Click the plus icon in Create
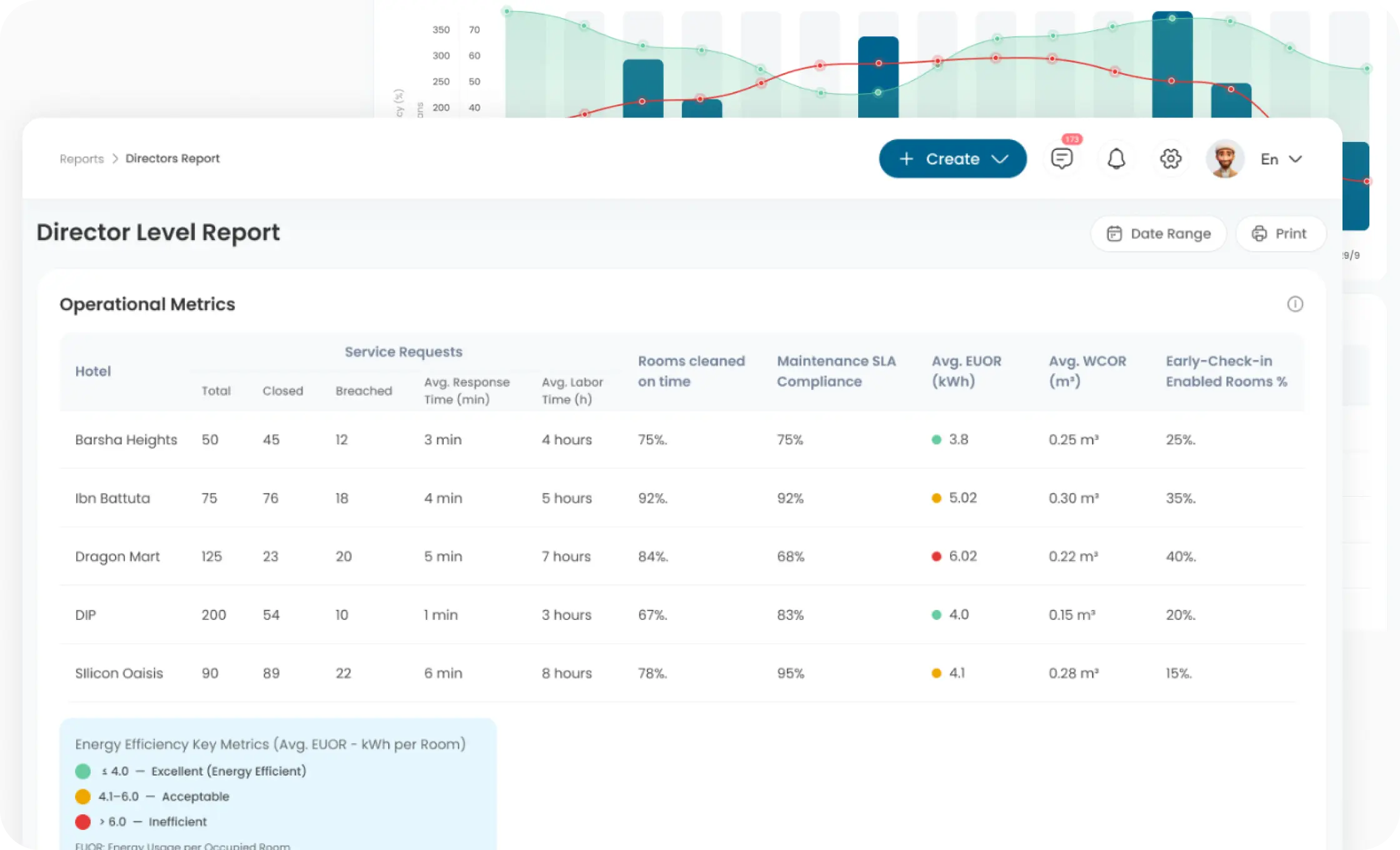1400x850 pixels. (x=906, y=159)
